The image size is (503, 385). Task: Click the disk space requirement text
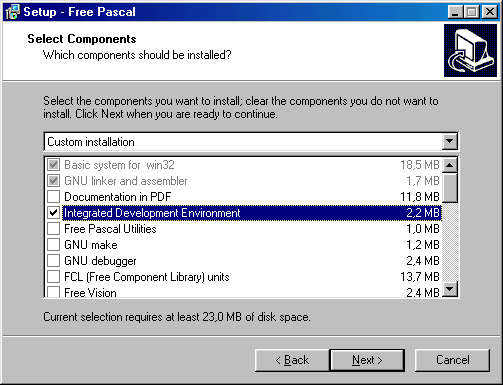click(x=177, y=317)
